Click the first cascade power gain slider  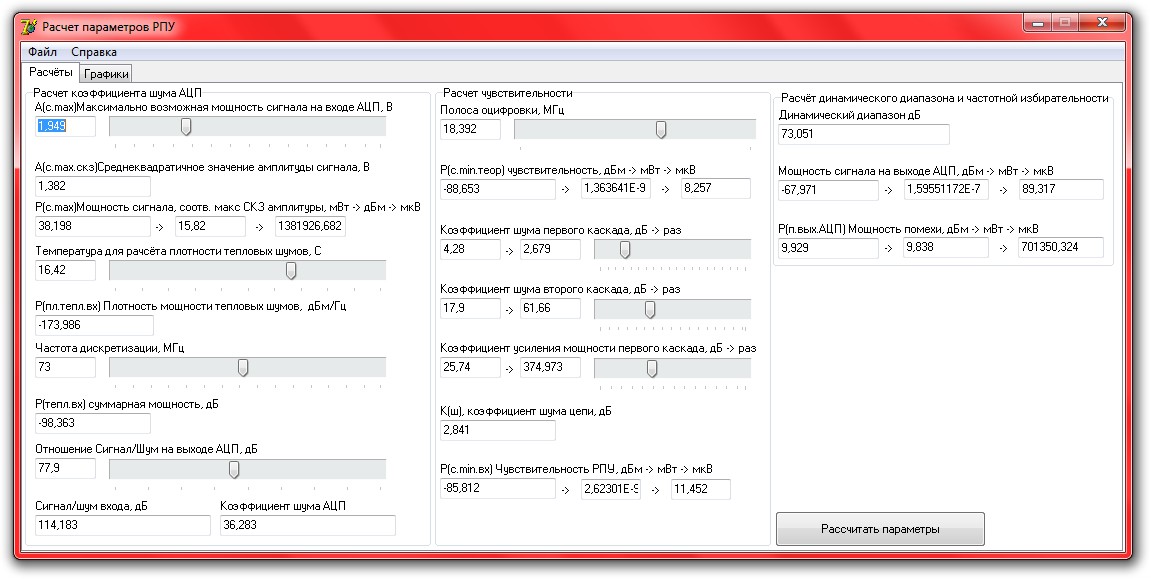[672, 368]
